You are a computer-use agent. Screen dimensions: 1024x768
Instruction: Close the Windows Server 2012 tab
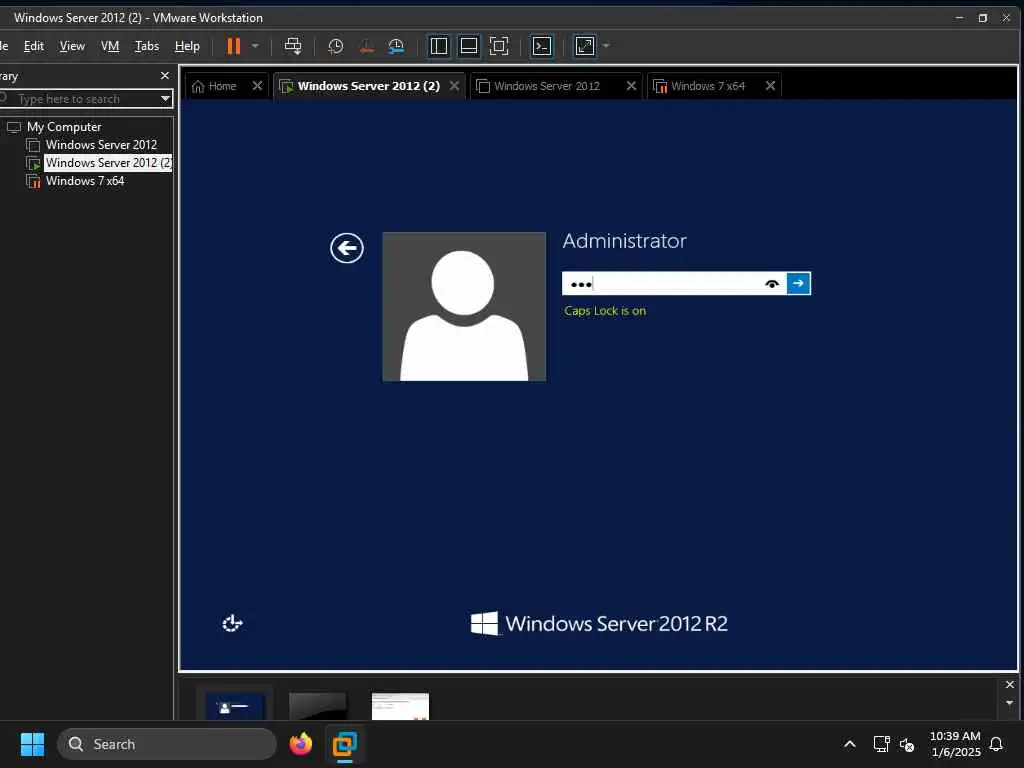point(631,86)
